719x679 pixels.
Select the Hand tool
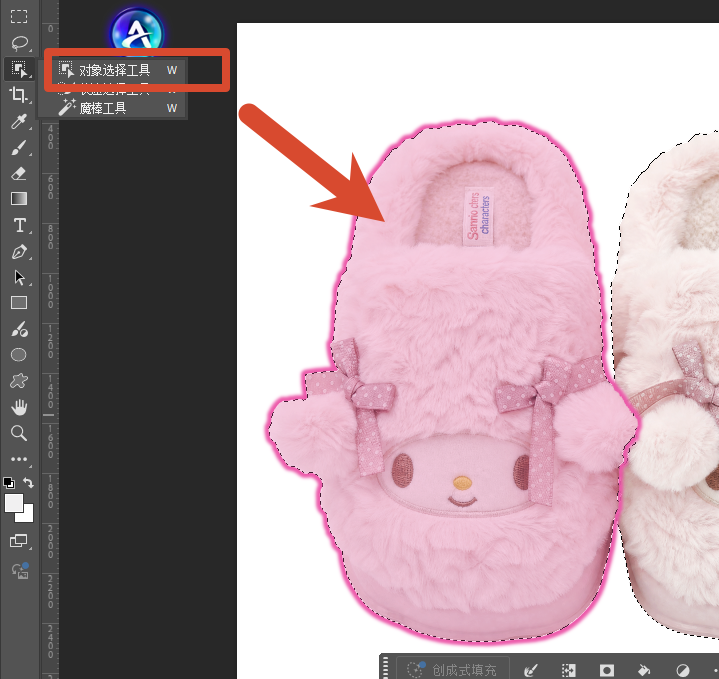coord(19,407)
